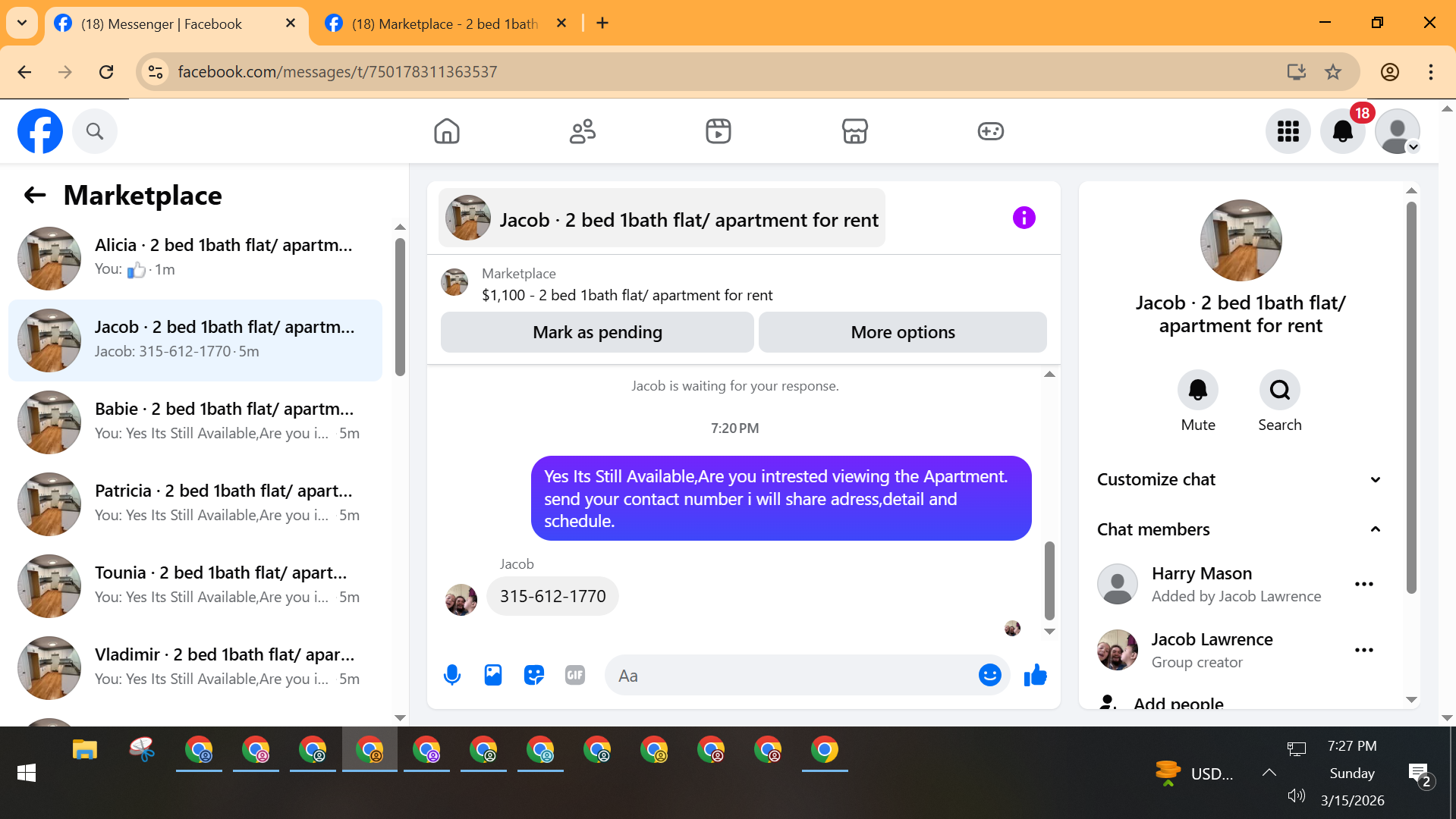Open the Marketplace storefront icon

[x=855, y=131]
